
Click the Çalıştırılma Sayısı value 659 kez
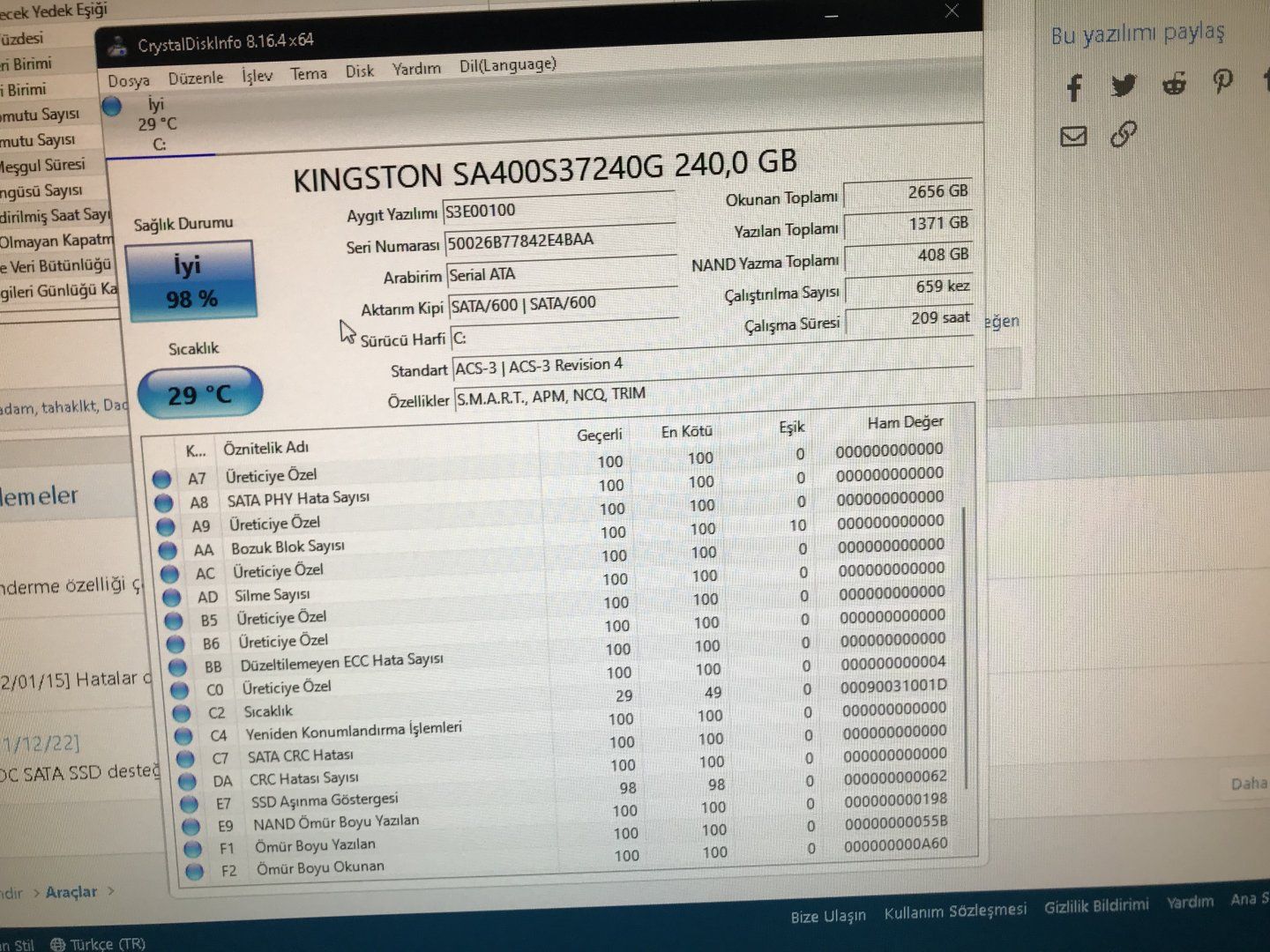(x=909, y=287)
